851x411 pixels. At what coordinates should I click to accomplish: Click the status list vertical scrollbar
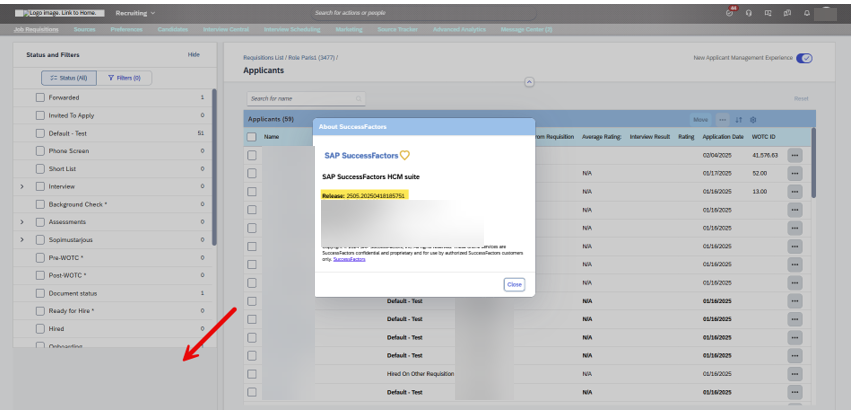point(214,167)
